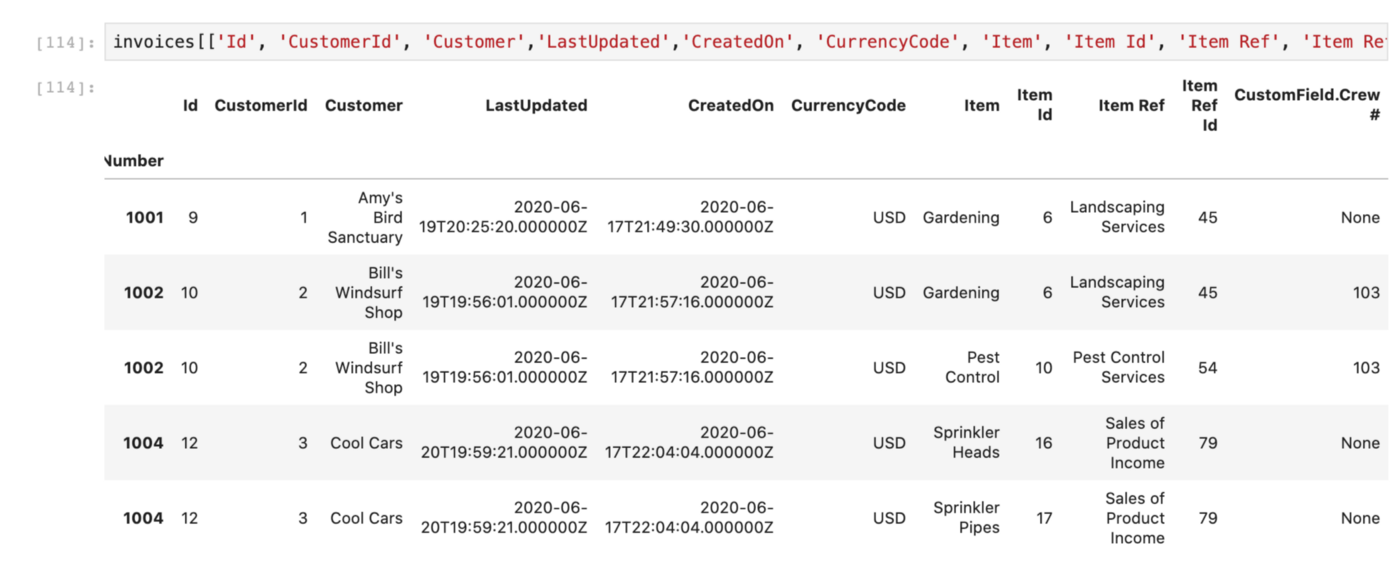Click the Item Id value 16

[x=1044, y=442]
